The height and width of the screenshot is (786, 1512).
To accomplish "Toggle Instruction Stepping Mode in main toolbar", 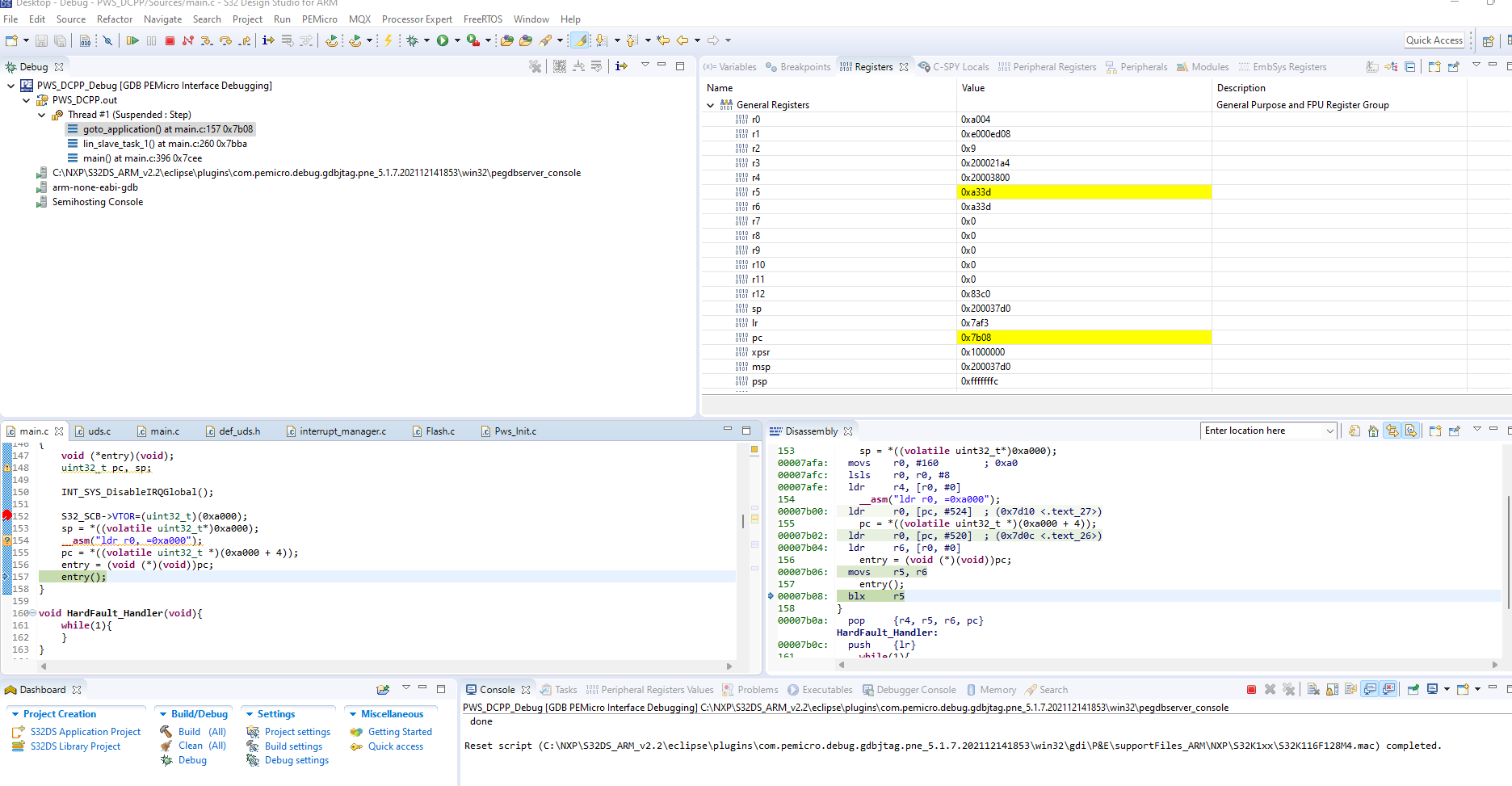I will (268, 40).
